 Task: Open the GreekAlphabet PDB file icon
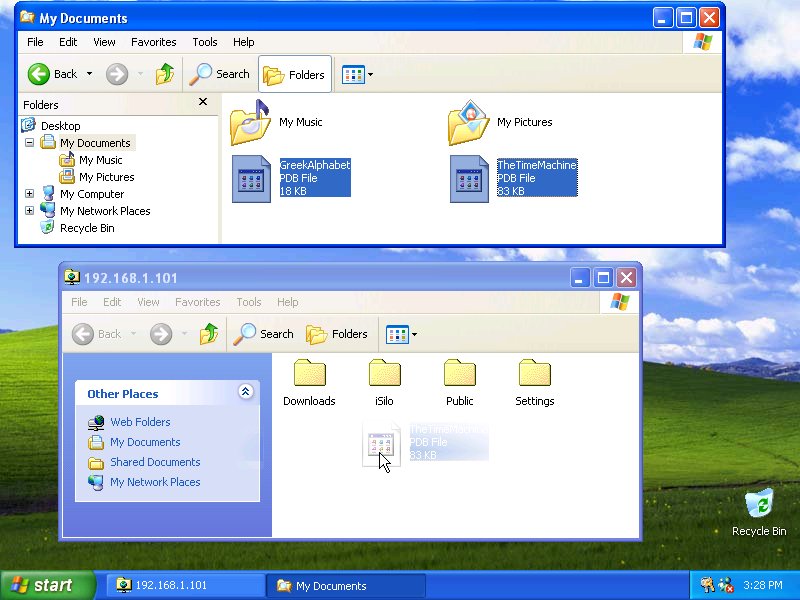click(x=251, y=179)
